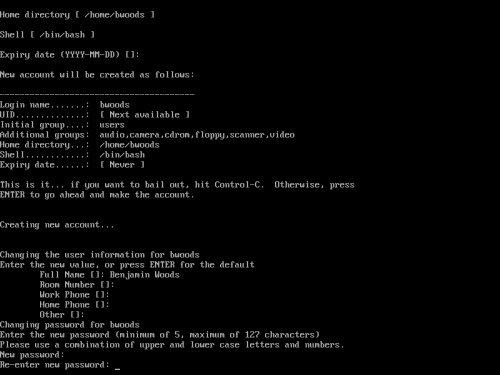500x375 pixels.
Task: Click the blinking cursor after Re-enter new password
Action: pos(117,369)
